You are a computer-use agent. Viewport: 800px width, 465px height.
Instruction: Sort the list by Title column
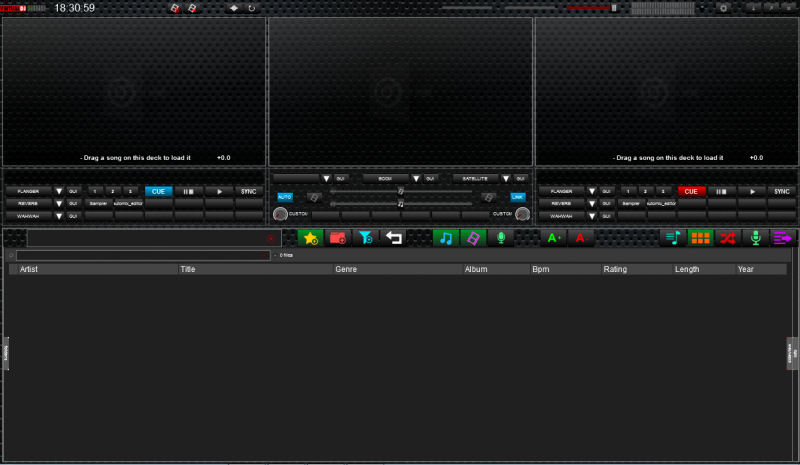[256, 270]
